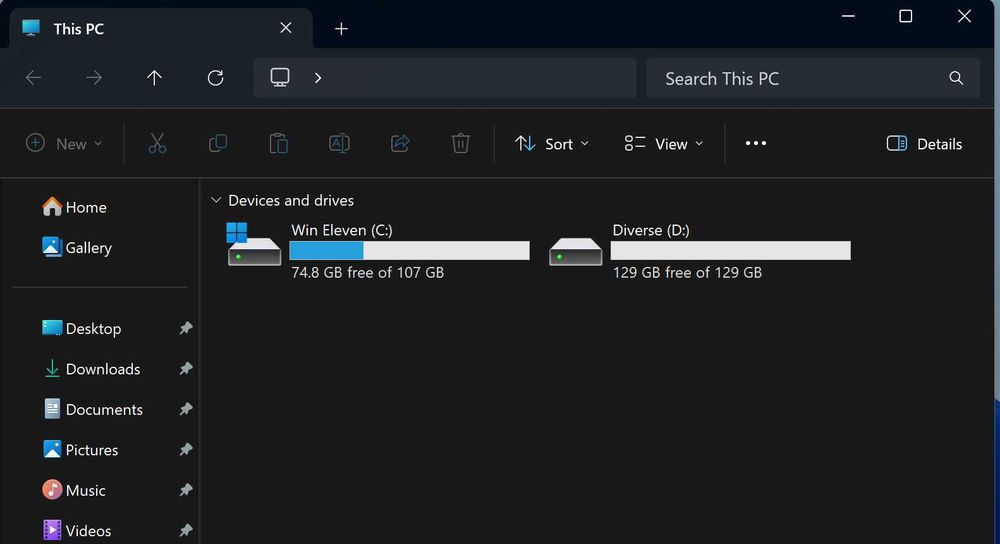Click the pin icon next to Documents
The width and height of the screenshot is (1000, 544).
click(186, 409)
